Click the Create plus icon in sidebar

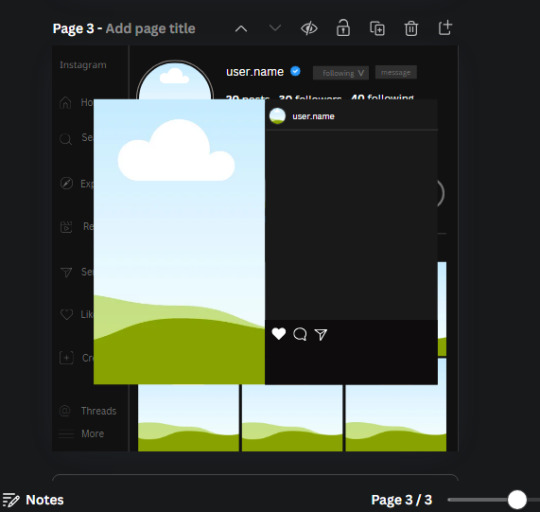click(66, 358)
